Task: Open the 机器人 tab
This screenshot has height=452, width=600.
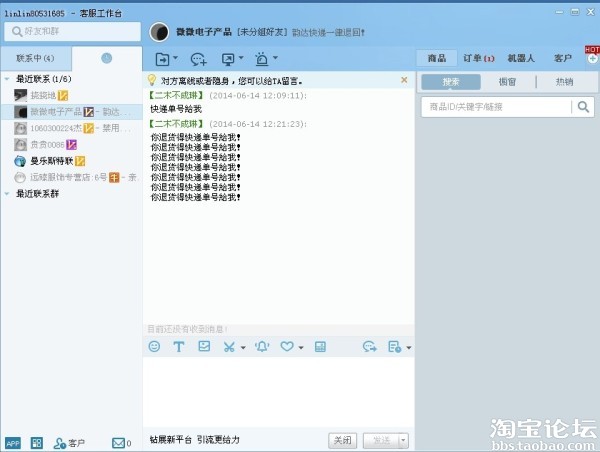Action: tap(521, 58)
